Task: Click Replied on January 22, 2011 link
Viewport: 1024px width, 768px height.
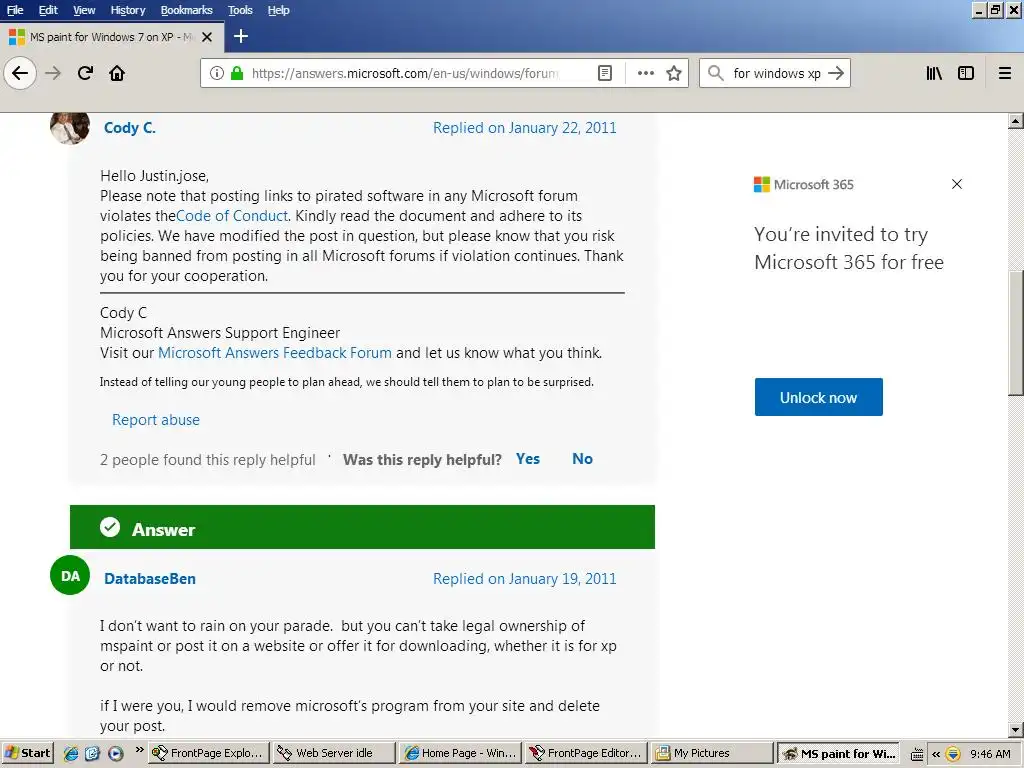Action: (x=524, y=127)
